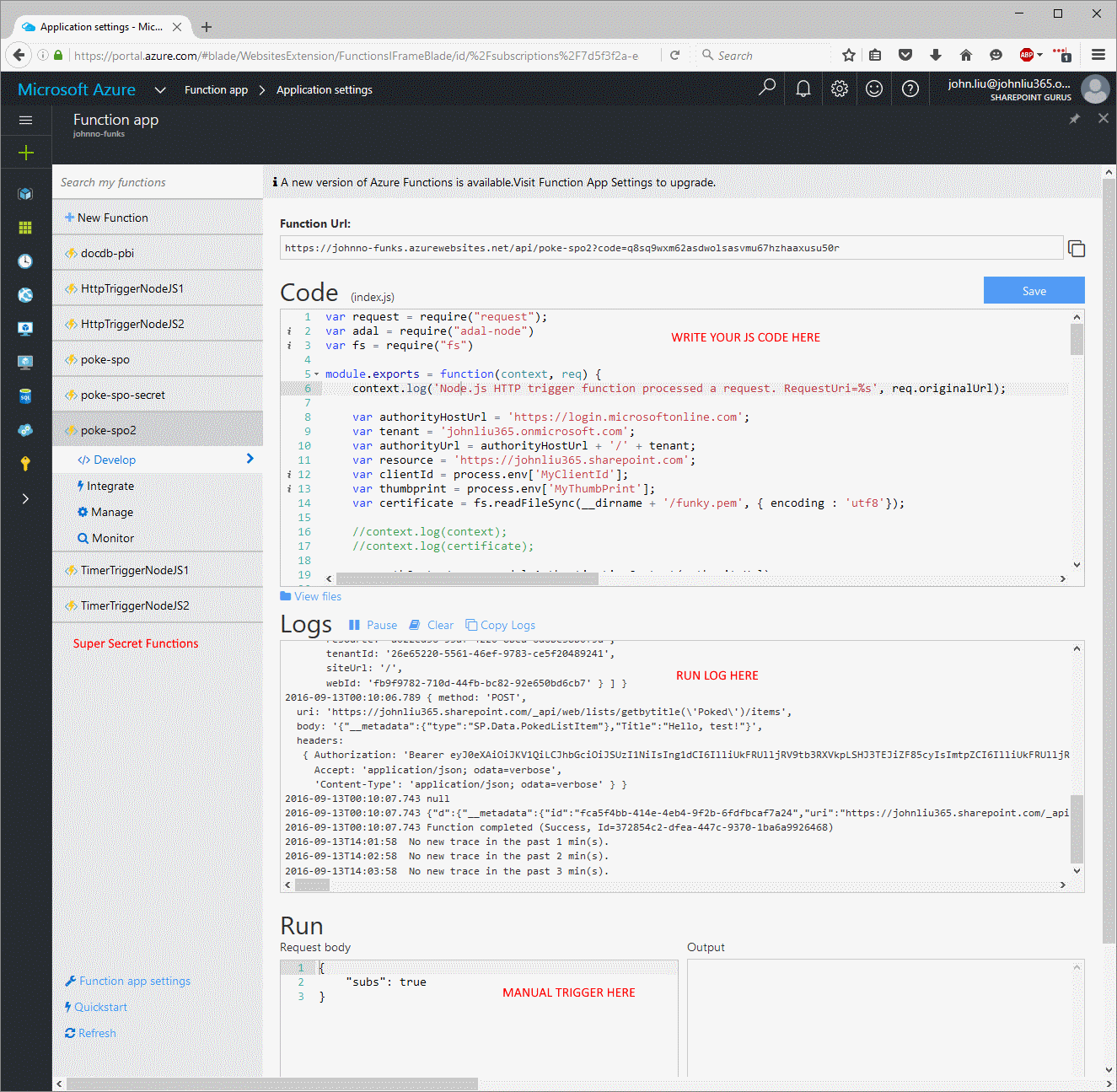The image size is (1117, 1092).
Task: Copy the Function Url with the copy icon
Action: pyautogui.click(x=1077, y=248)
